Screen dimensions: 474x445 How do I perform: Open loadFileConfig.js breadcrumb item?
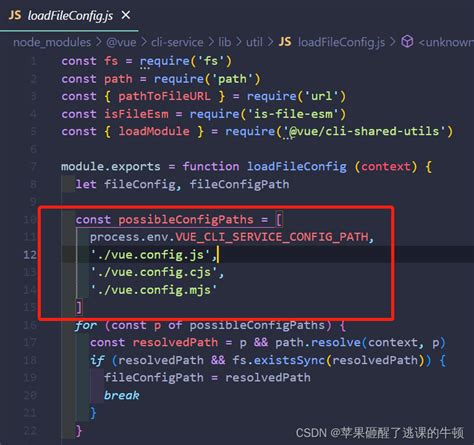[x=341, y=42]
